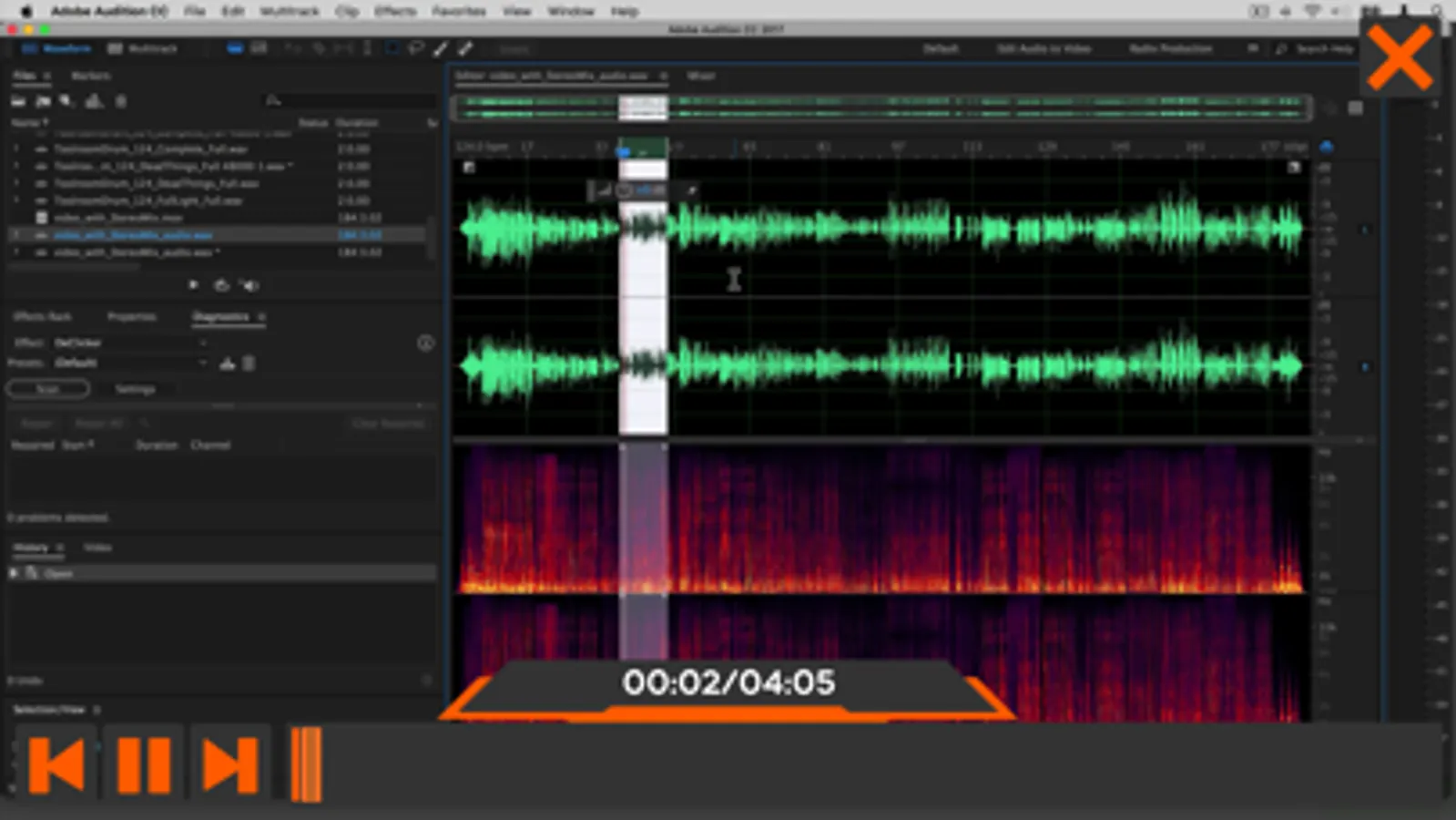The image size is (1456, 820).
Task: Open the Multitrack menu
Action: click(x=290, y=11)
